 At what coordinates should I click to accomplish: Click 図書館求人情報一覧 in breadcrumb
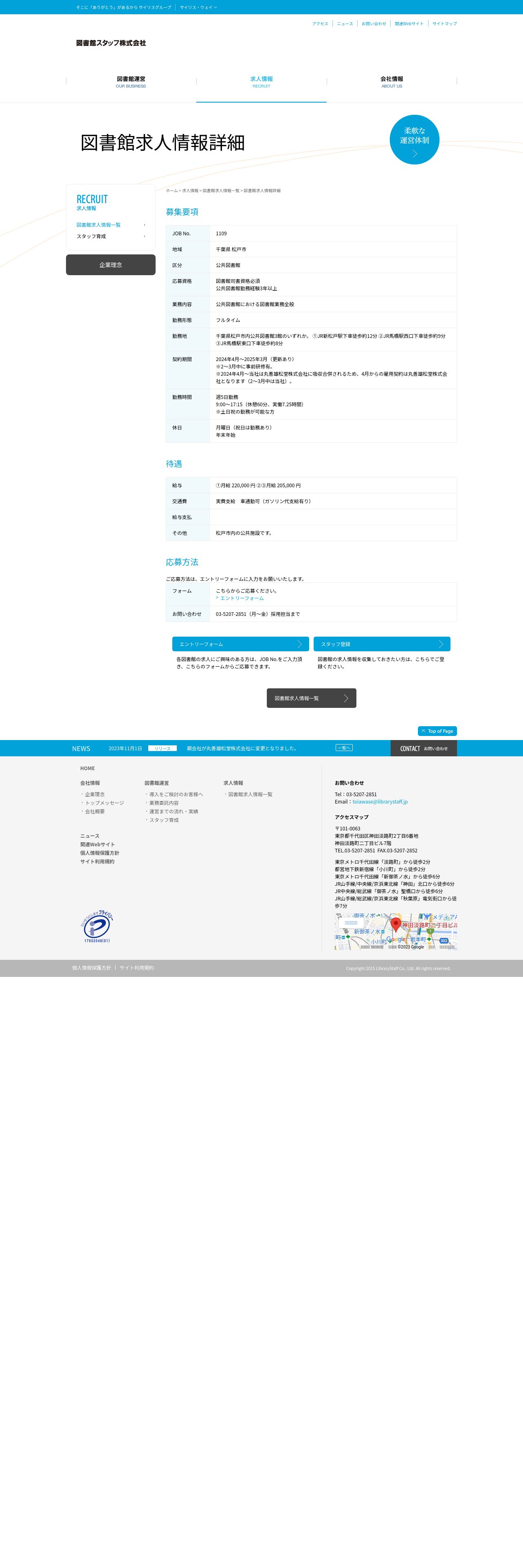[x=221, y=191]
